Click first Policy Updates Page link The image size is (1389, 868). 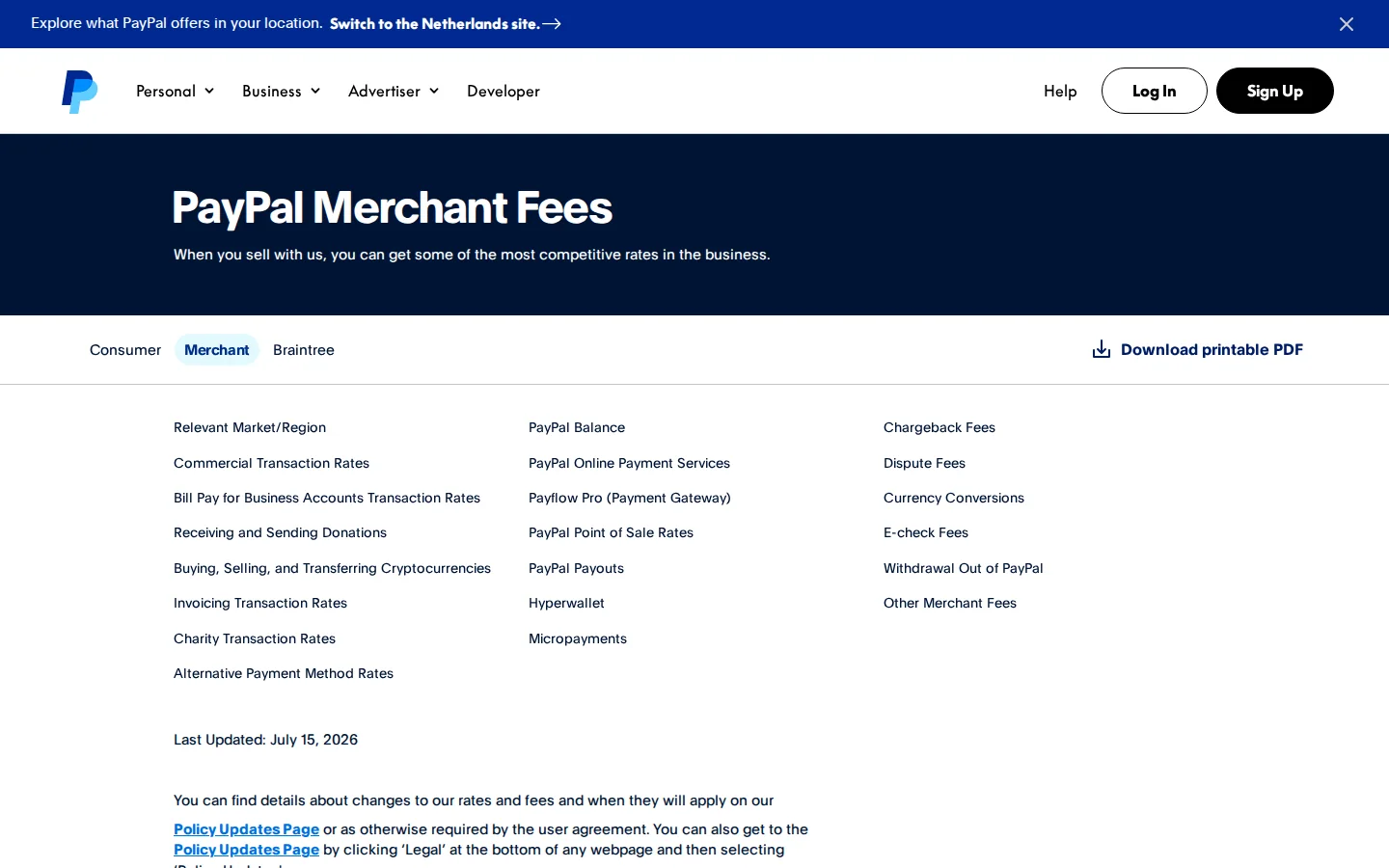(246, 829)
